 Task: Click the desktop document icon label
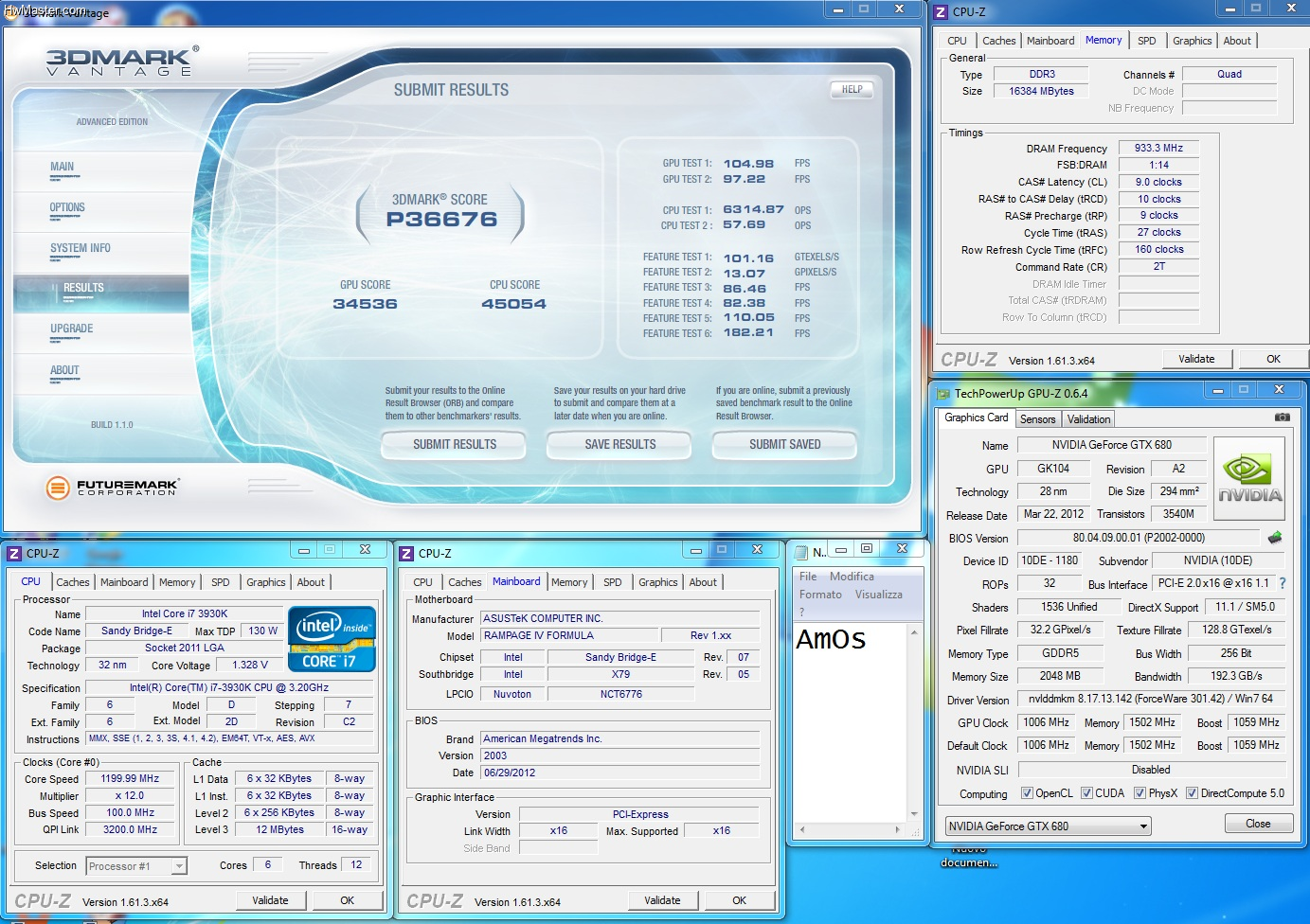pyautogui.click(x=968, y=857)
